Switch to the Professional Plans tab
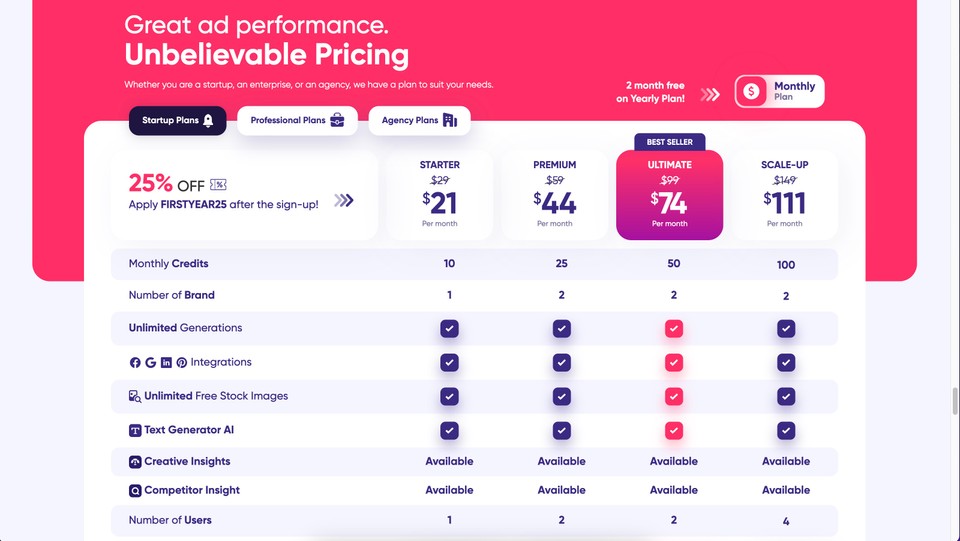The height and width of the screenshot is (541, 960). point(297,121)
